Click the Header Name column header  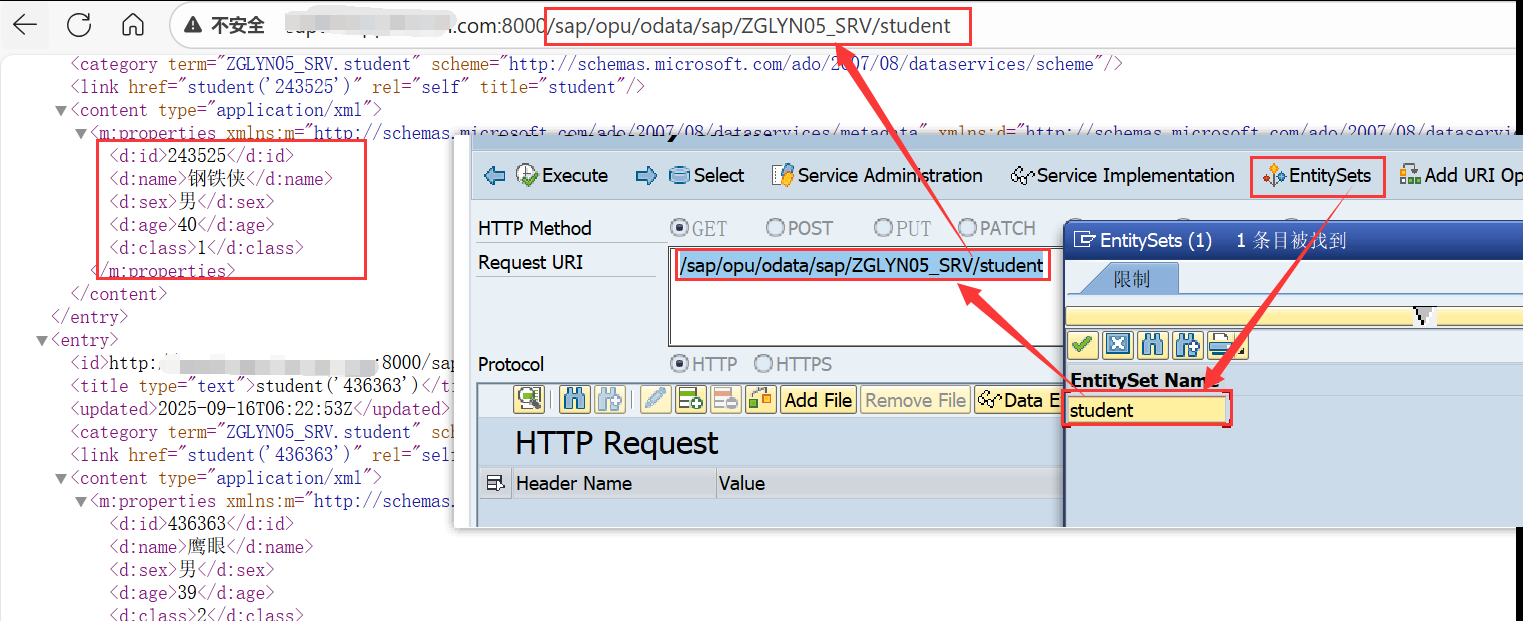tap(612, 484)
